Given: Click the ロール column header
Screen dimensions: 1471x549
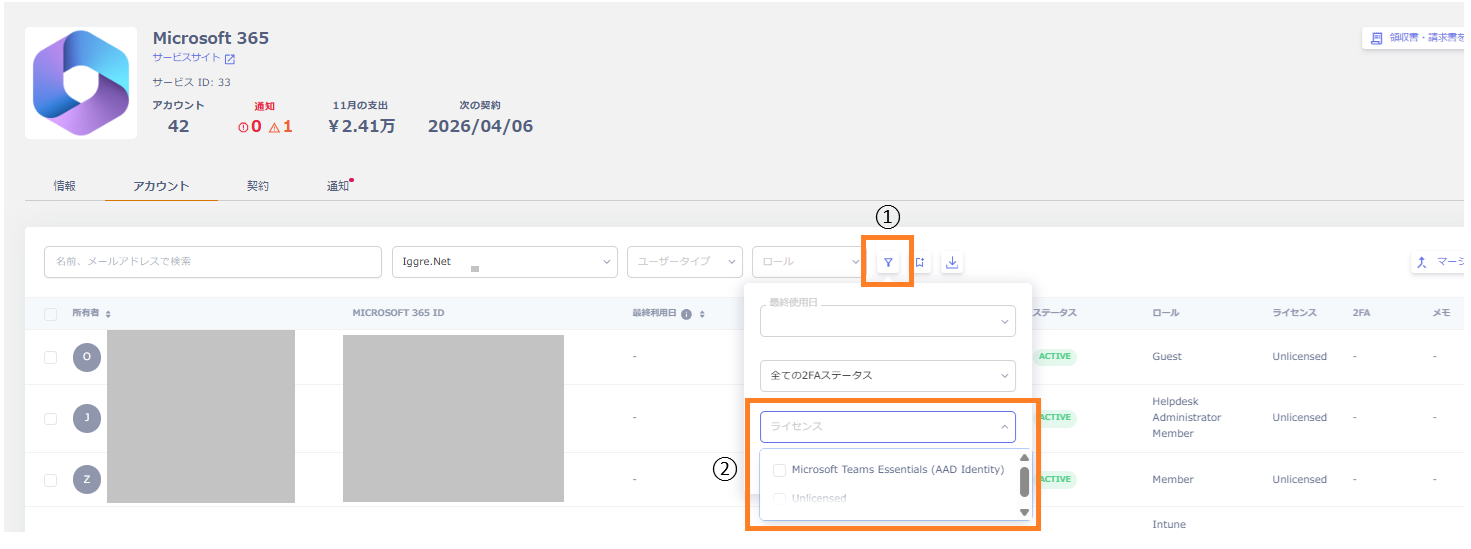Looking at the screenshot, I should [1166, 313].
